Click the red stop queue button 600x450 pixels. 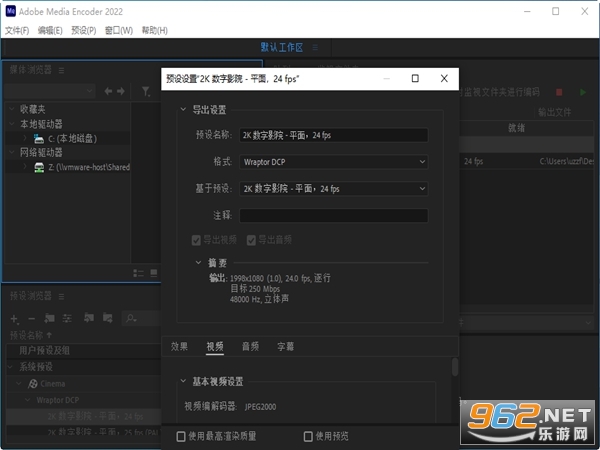coord(559,92)
